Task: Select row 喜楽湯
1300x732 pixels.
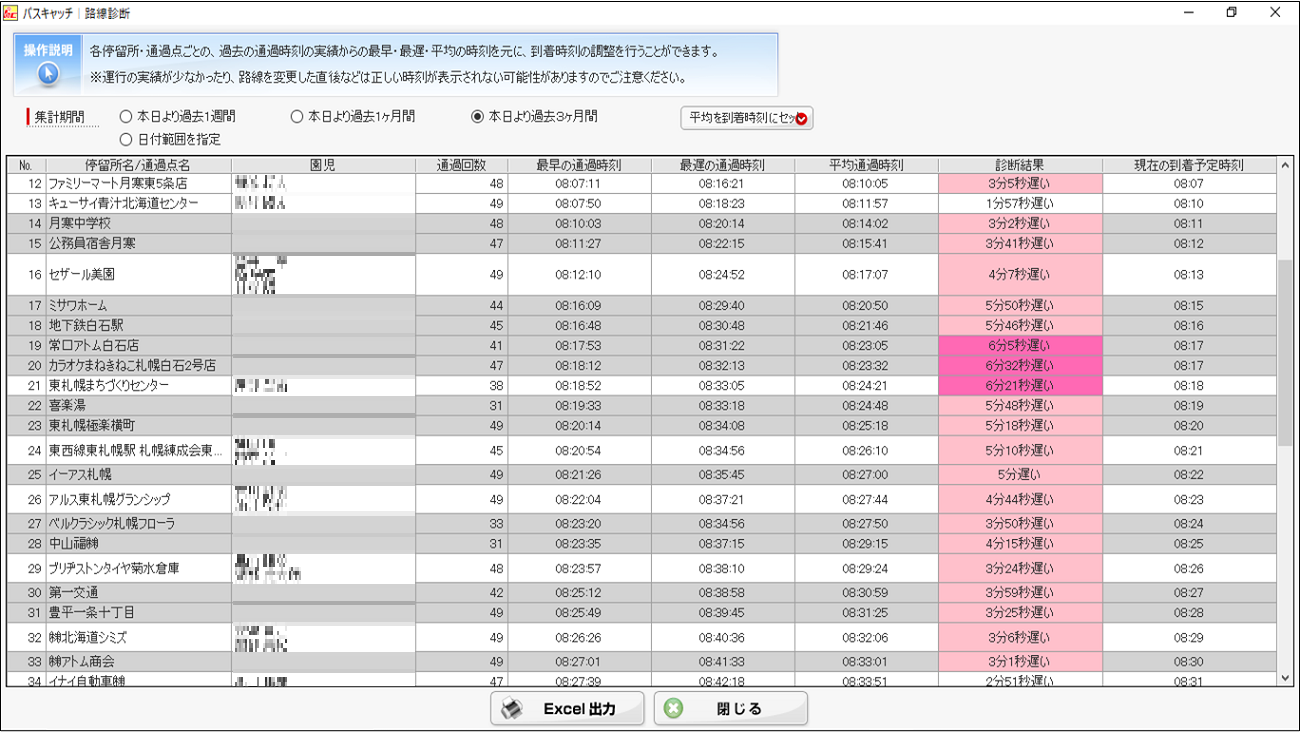Action: coord(642,406)
